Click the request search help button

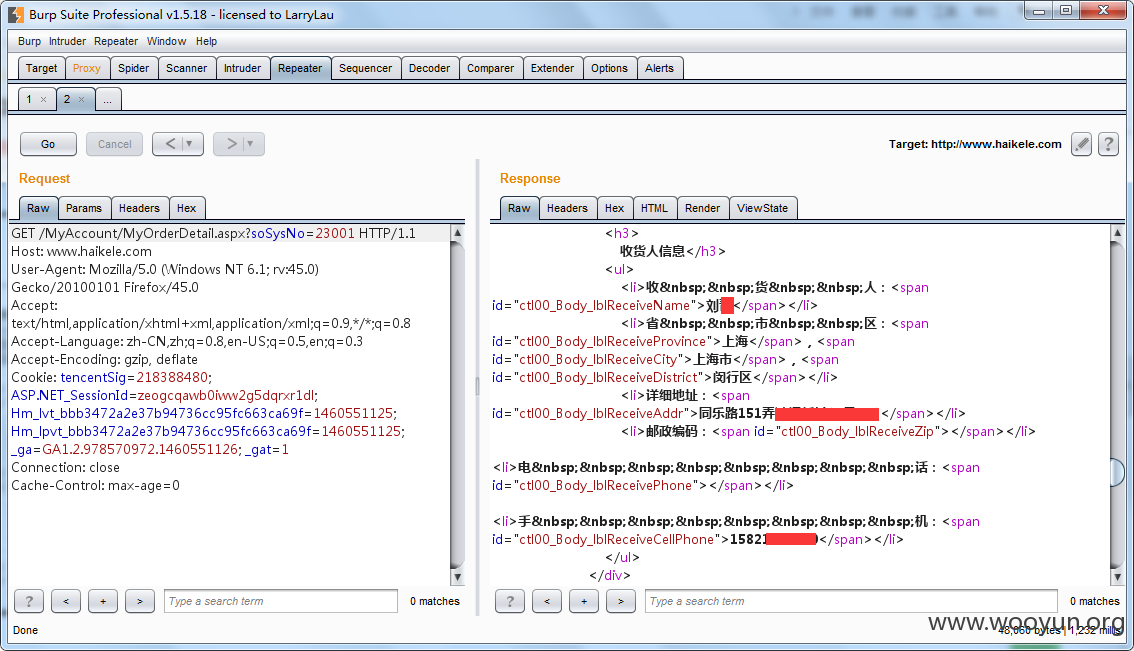29,601
